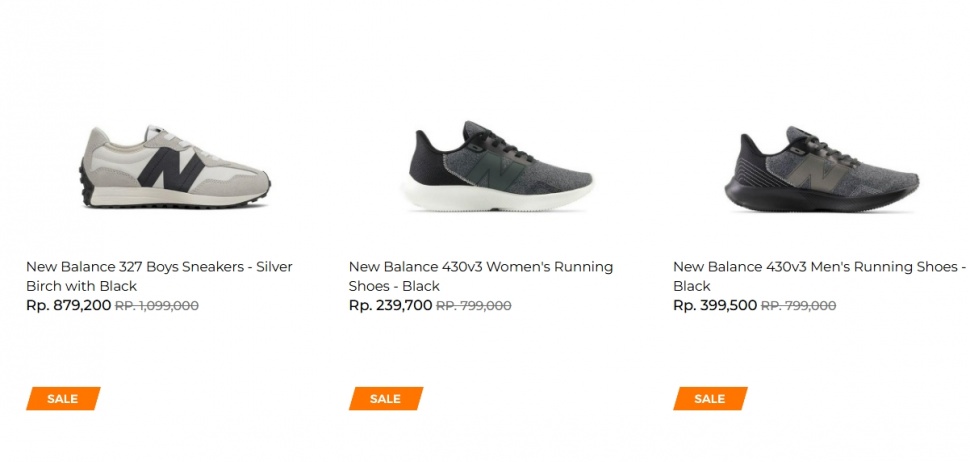Click the 430v3 Women's Running Shoes title
This screenshot has height=462, width=970.
pyautogui.click(x=480, y=276)
